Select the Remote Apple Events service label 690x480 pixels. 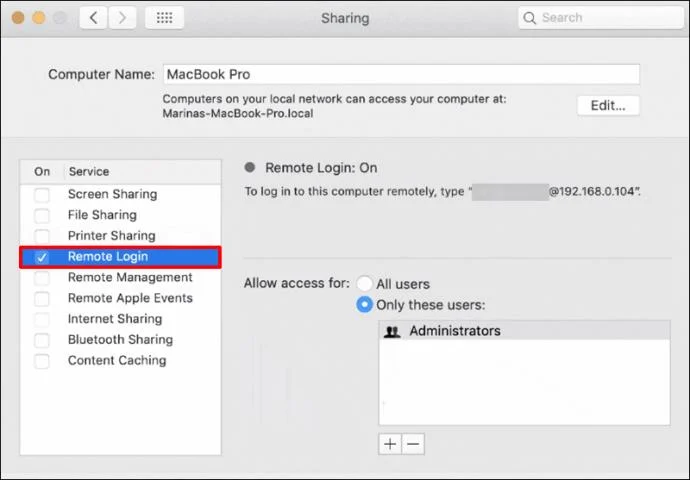[130, 298]
